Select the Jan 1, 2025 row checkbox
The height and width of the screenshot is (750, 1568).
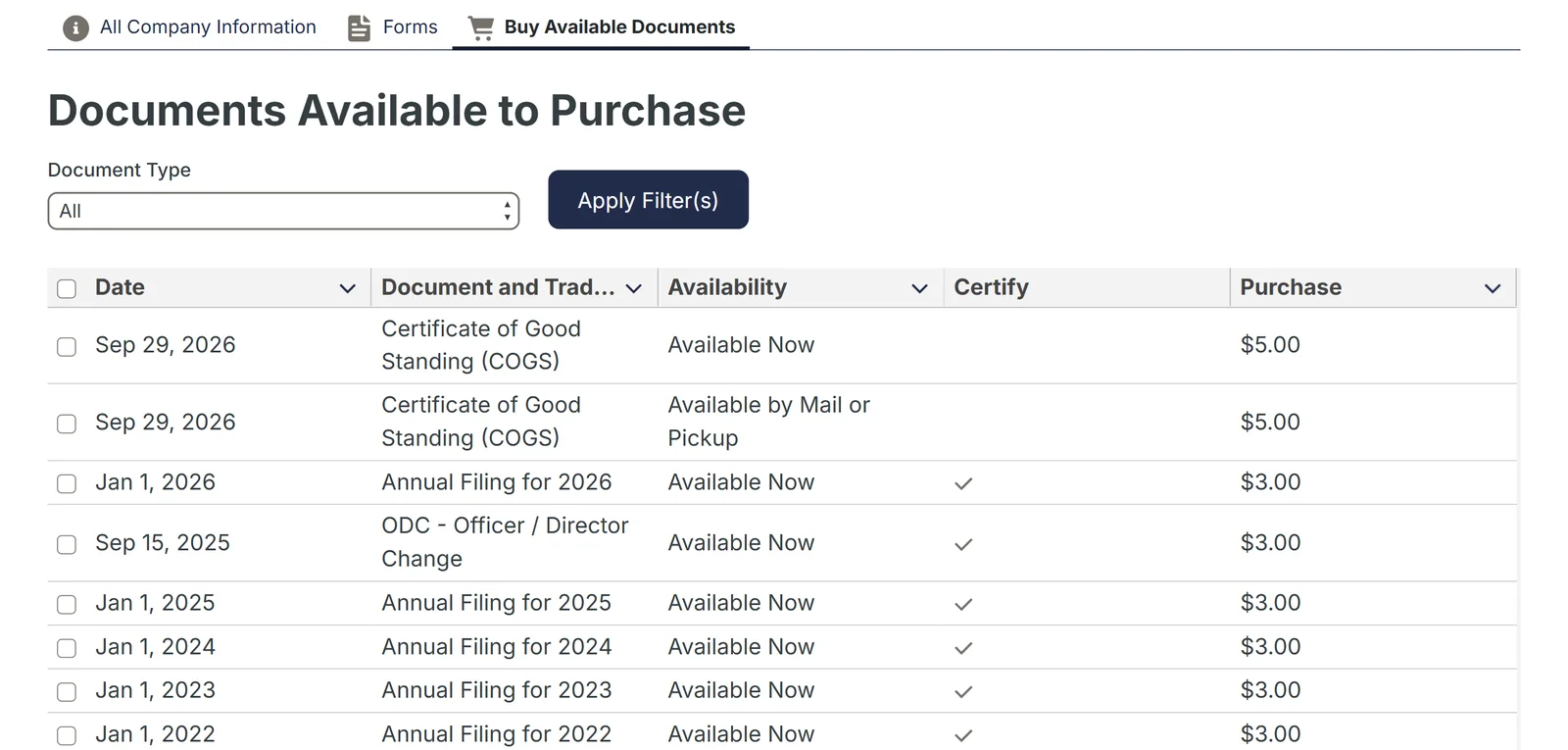tap(67, 605)
